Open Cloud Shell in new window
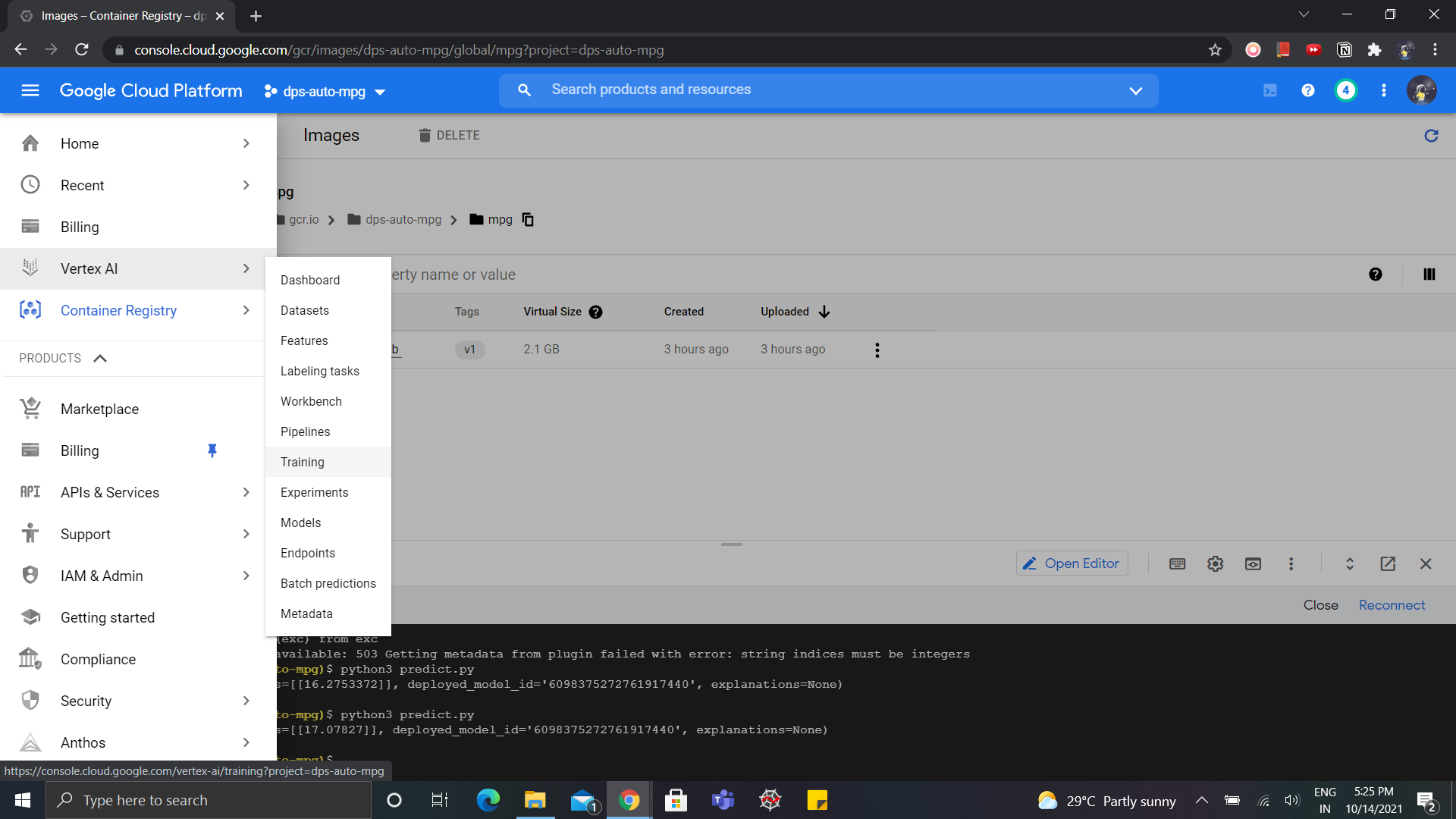The width and height of the screenshot is (1456, 819). [1388, 564]
